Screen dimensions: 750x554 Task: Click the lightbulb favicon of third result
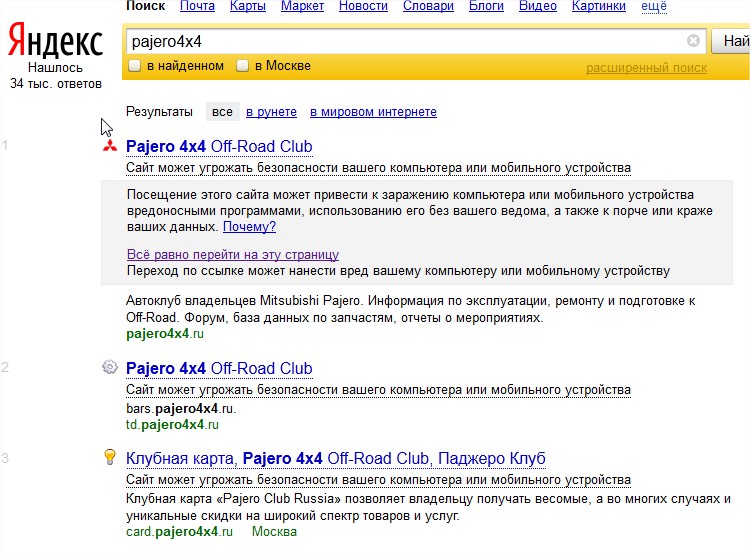click(x=109, y=458)
